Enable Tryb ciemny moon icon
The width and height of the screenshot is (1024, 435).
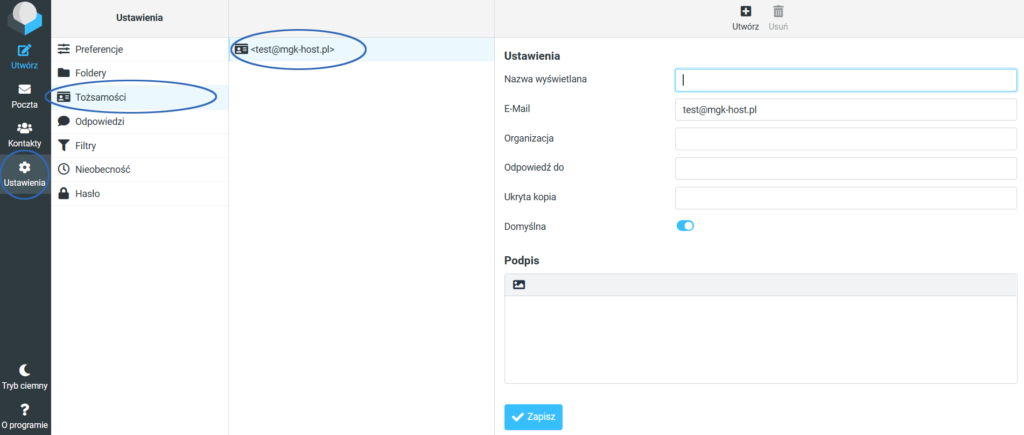click(x=25, y=370)
